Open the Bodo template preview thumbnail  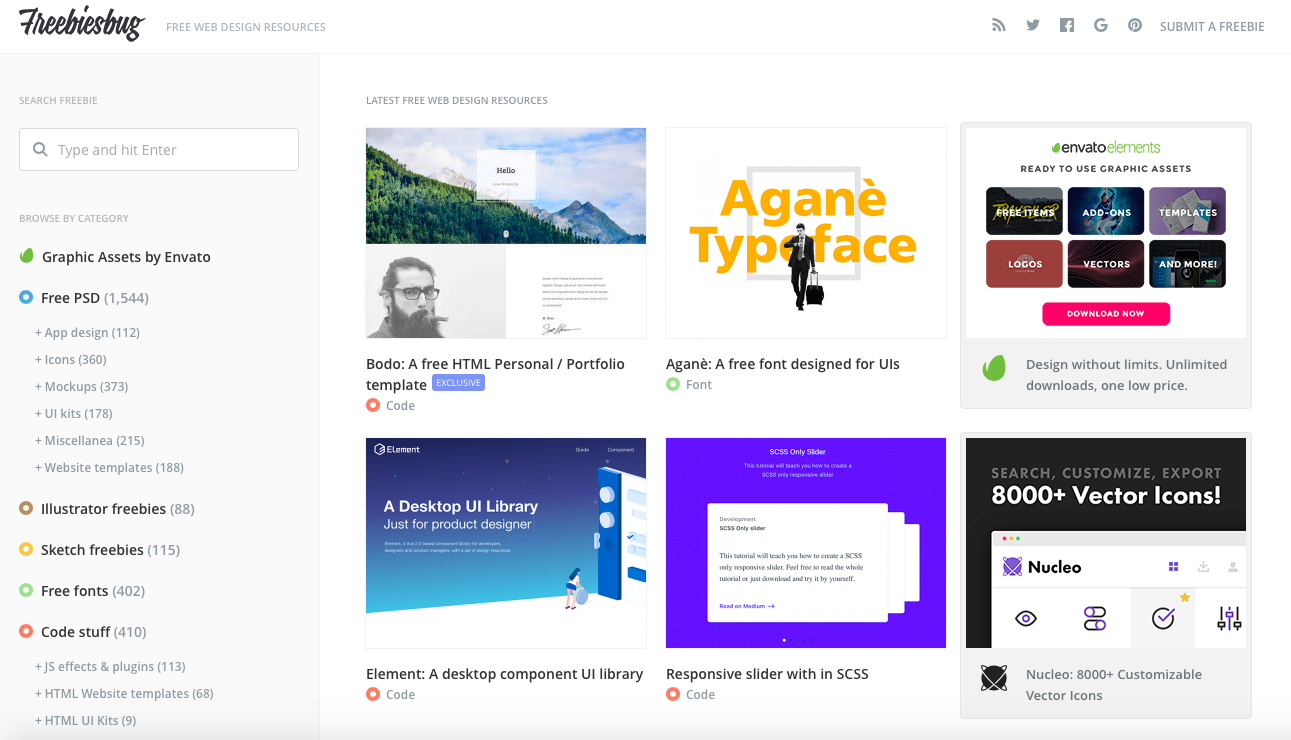click(506, 233)
